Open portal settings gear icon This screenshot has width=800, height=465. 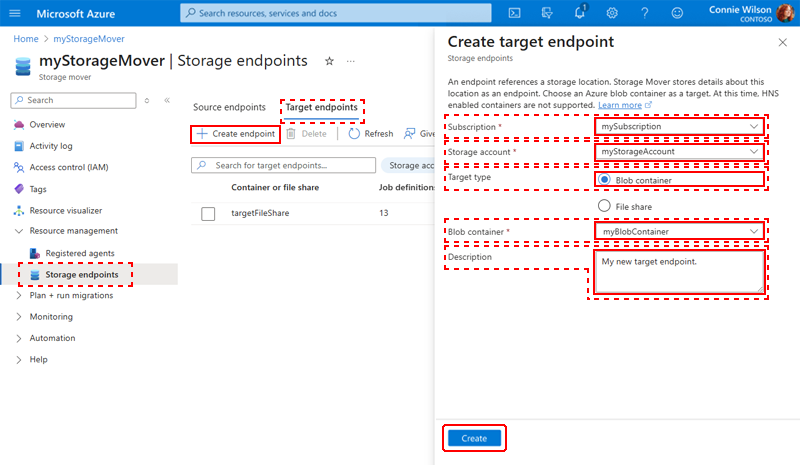tap(612, 13)
